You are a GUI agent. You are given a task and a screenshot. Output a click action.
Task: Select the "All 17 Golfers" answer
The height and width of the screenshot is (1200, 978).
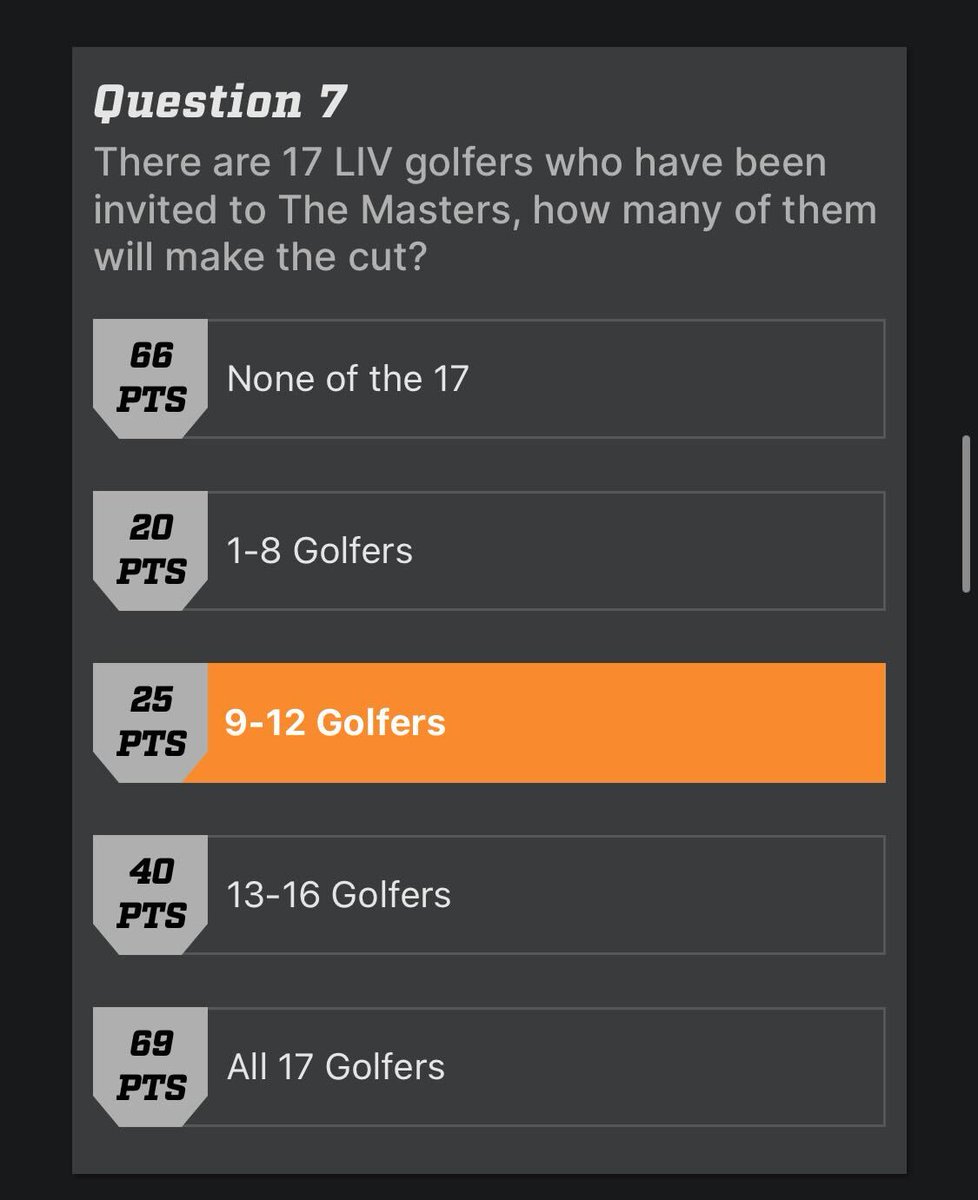coord(489,1067)
